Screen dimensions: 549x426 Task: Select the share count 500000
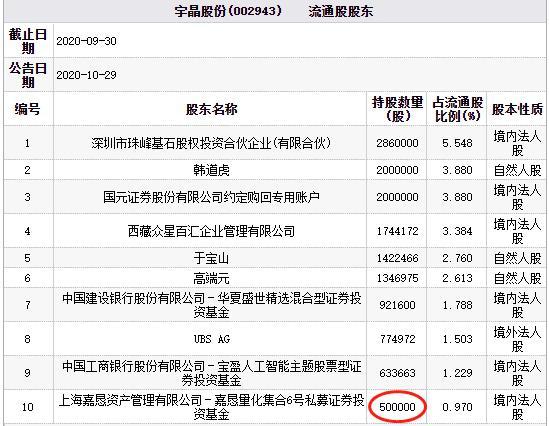(397, 407)
